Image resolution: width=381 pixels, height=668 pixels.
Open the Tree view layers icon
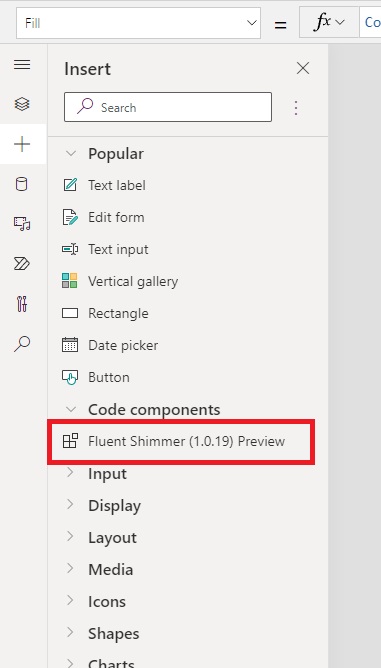coord(22,104)
